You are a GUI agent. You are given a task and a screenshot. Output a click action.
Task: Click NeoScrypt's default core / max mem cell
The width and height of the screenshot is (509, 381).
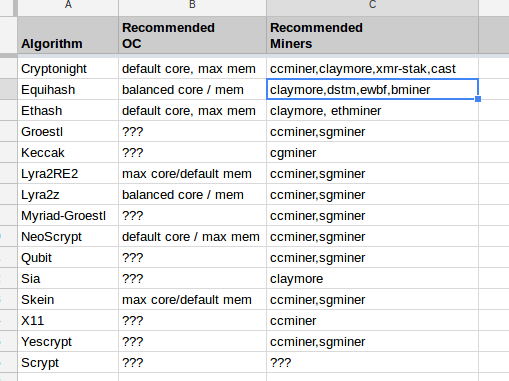pyautogui.click(x=192, y=236)
